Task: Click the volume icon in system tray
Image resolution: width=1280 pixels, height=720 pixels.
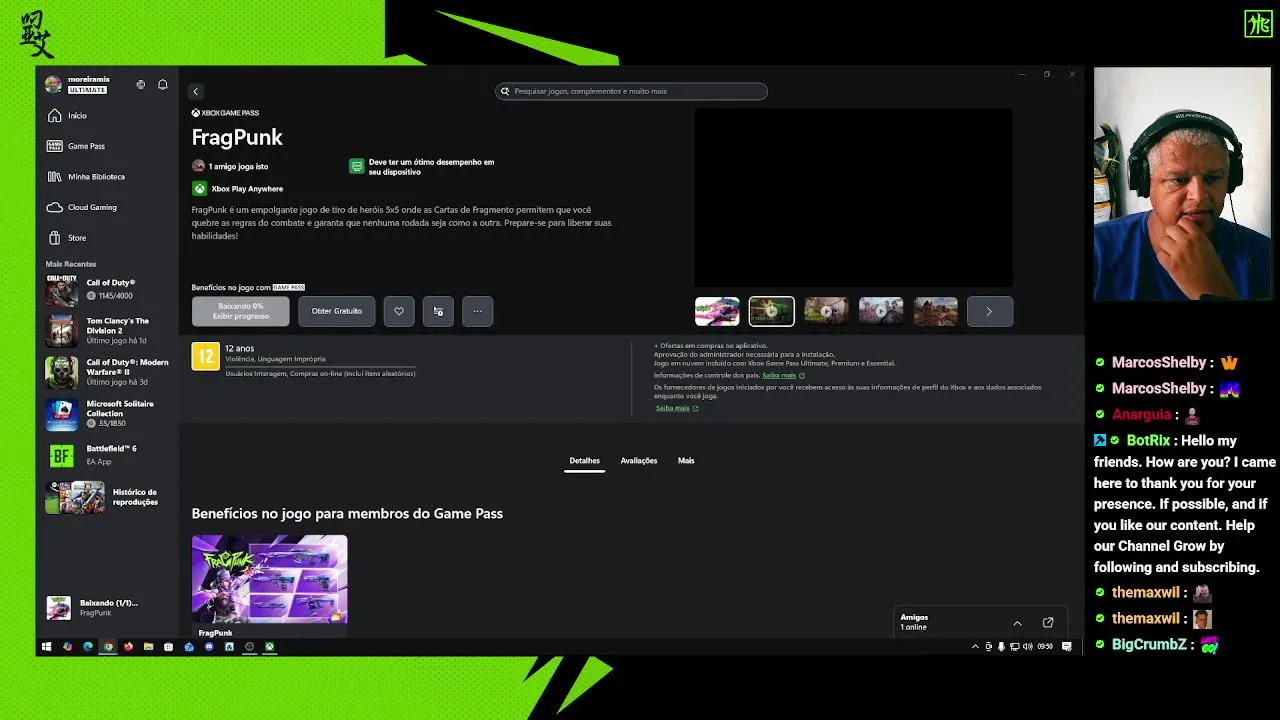Action: tap(1027, 647)
